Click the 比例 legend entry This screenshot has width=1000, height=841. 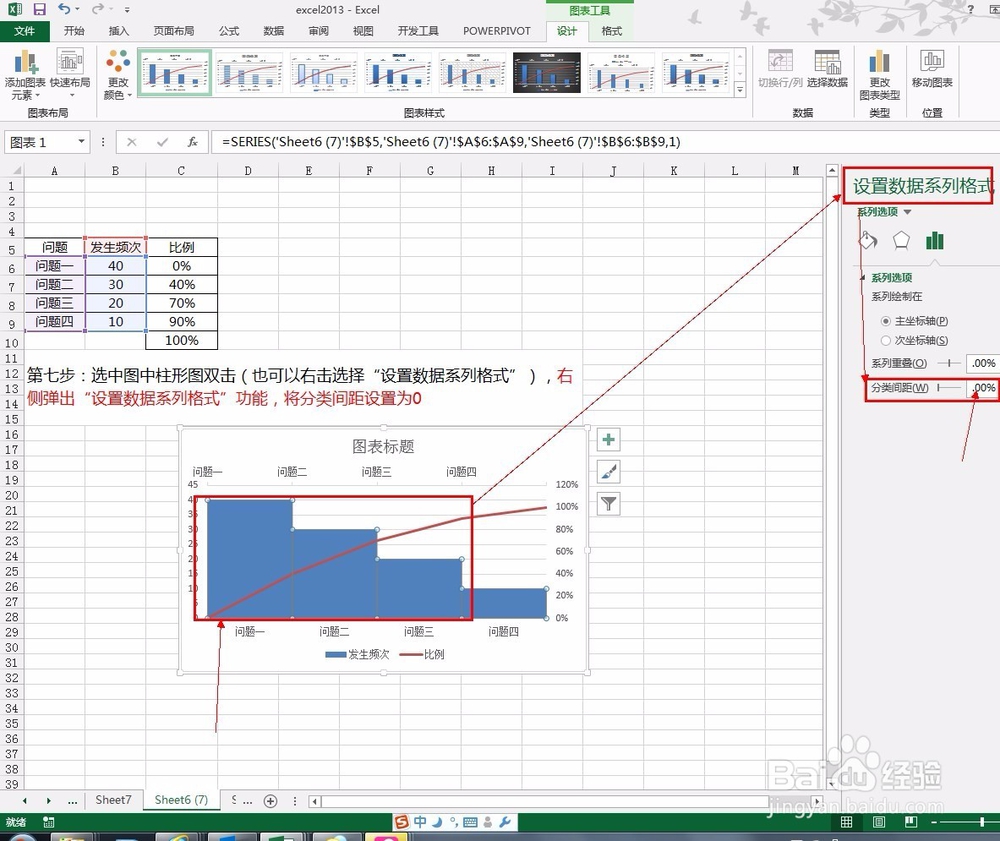click(x=422, y=654)
